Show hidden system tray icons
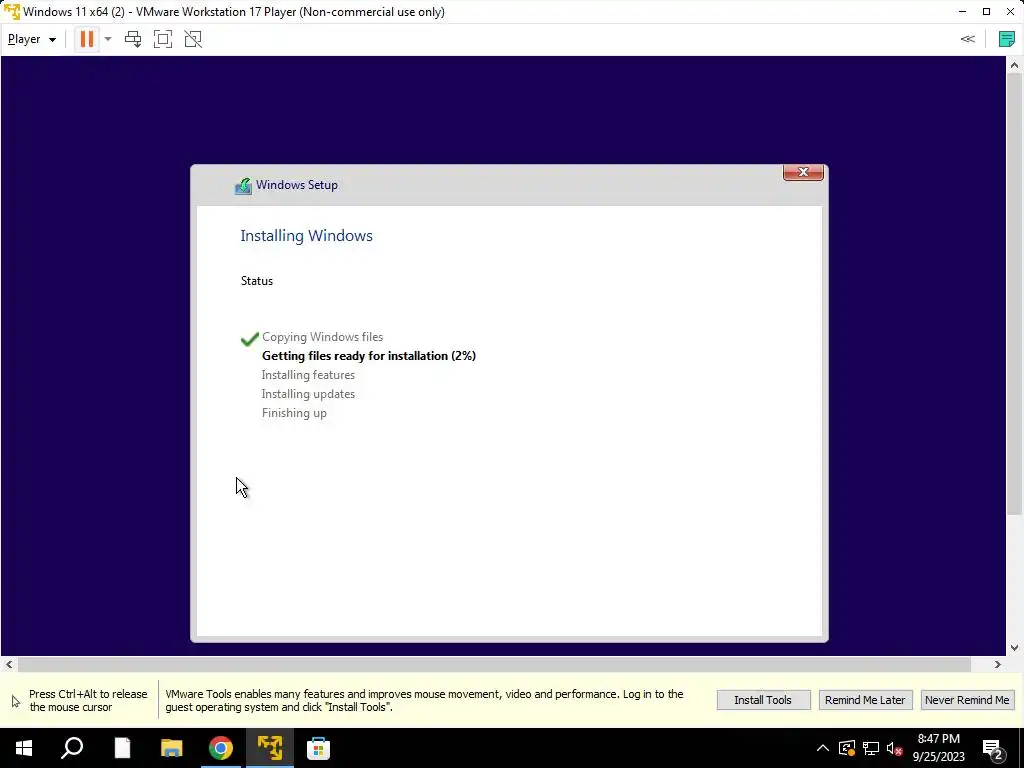 (822, 748)
